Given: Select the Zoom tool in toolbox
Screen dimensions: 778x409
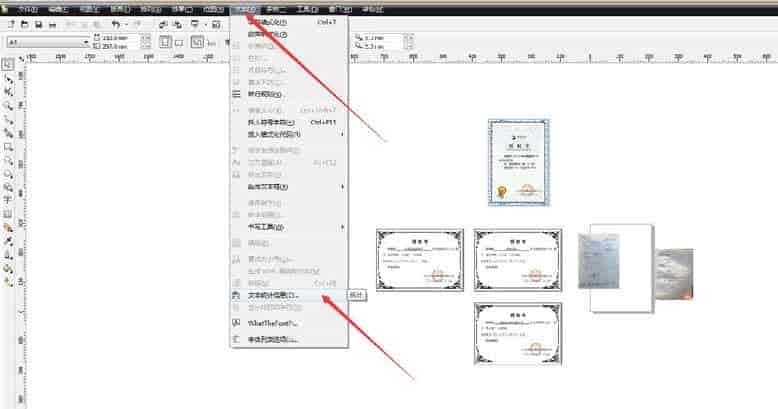Looking at the screenshot, I should [x=8, y=104].
